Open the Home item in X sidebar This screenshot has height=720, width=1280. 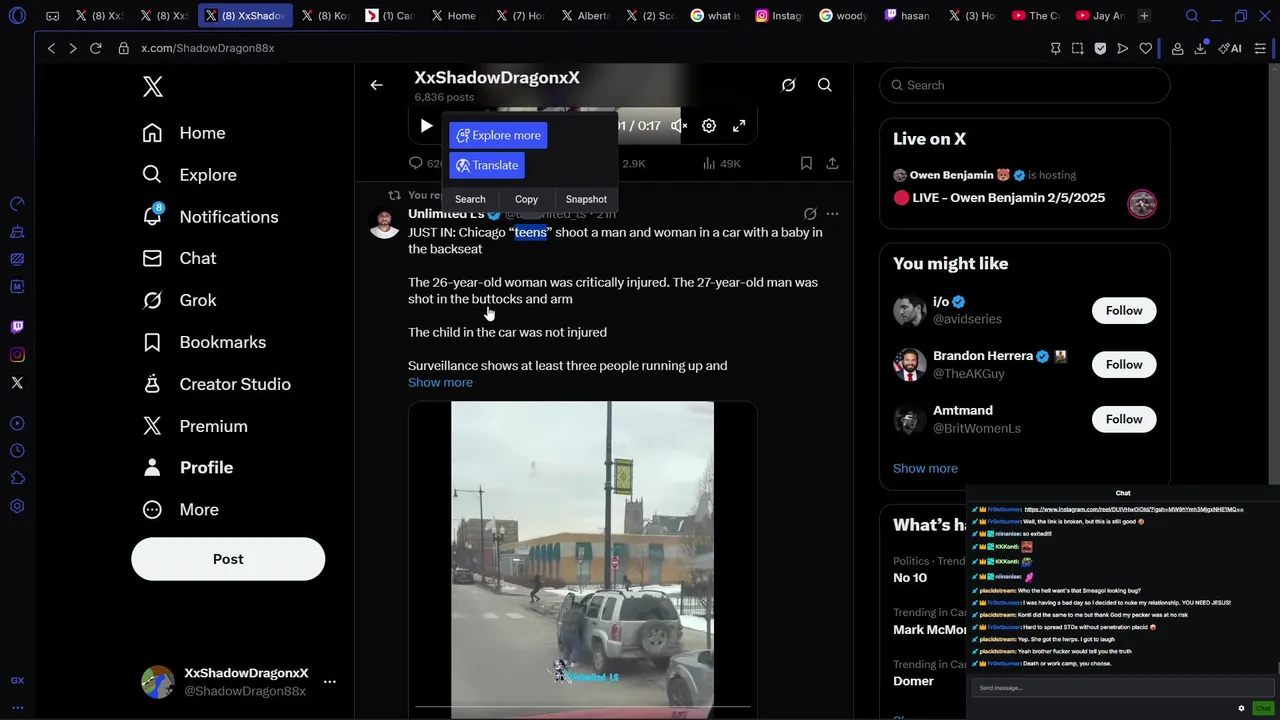(x=185, y=133)
